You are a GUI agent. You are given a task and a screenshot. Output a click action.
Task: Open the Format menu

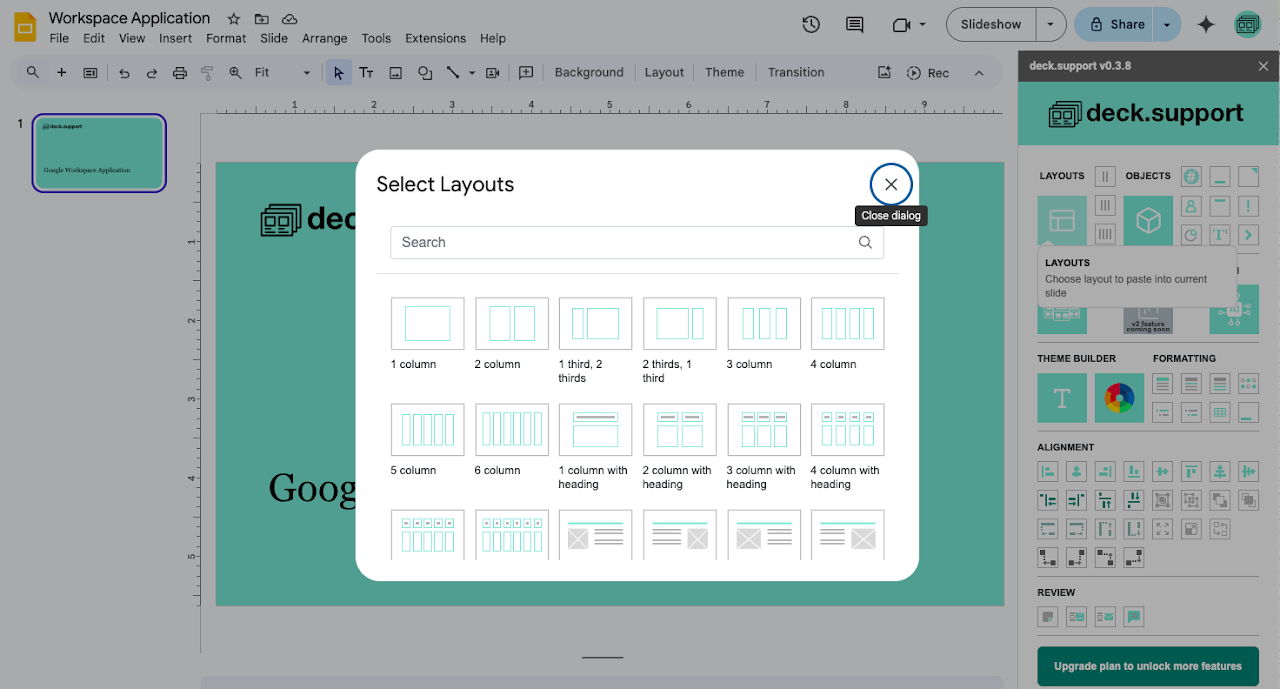(226, 38)
